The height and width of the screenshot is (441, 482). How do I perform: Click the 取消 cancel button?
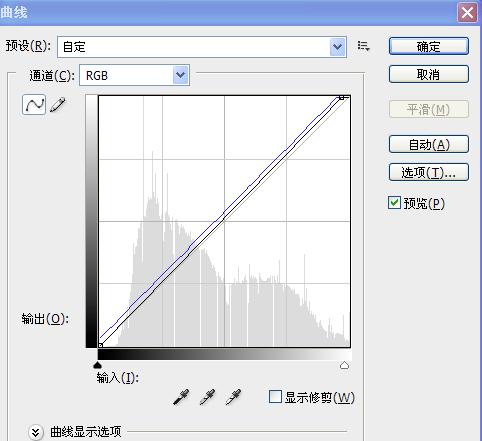pos(429,74)
